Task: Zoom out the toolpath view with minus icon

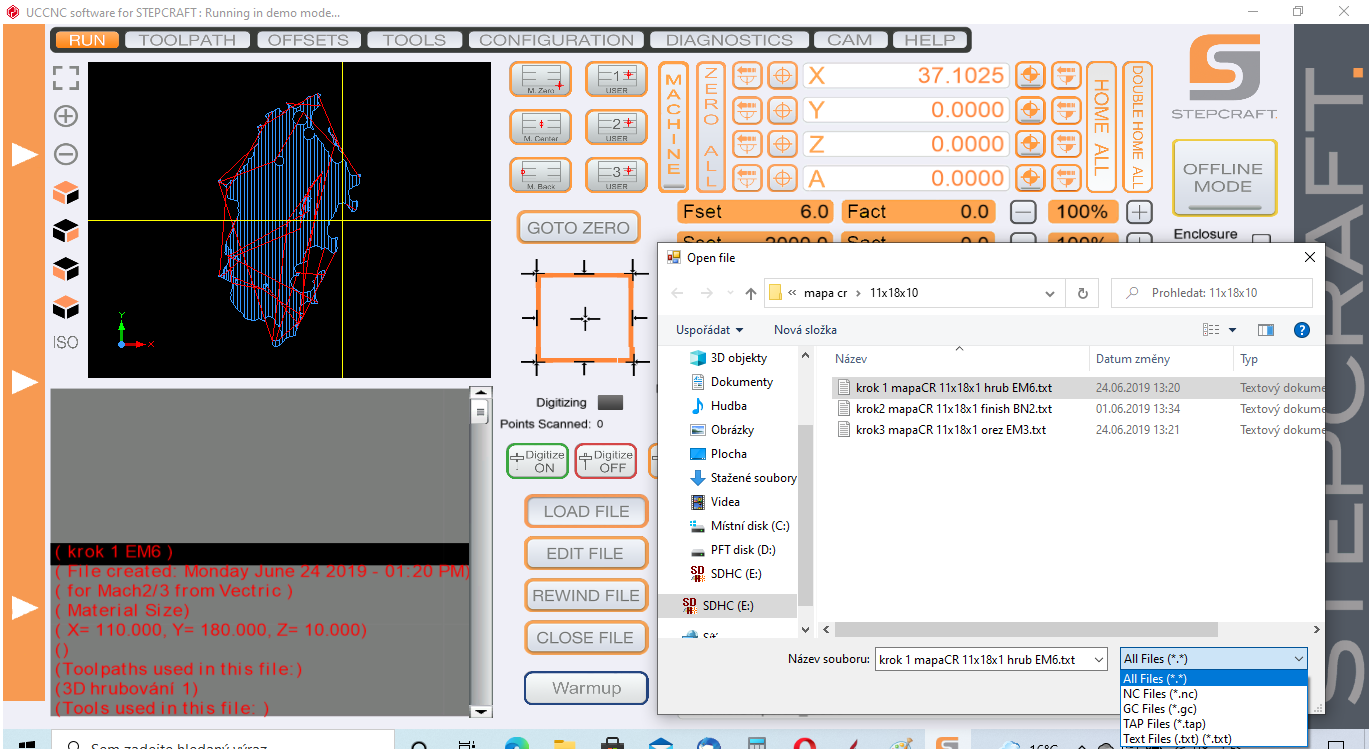Action: pyautogui.click(x=66, y=154)
